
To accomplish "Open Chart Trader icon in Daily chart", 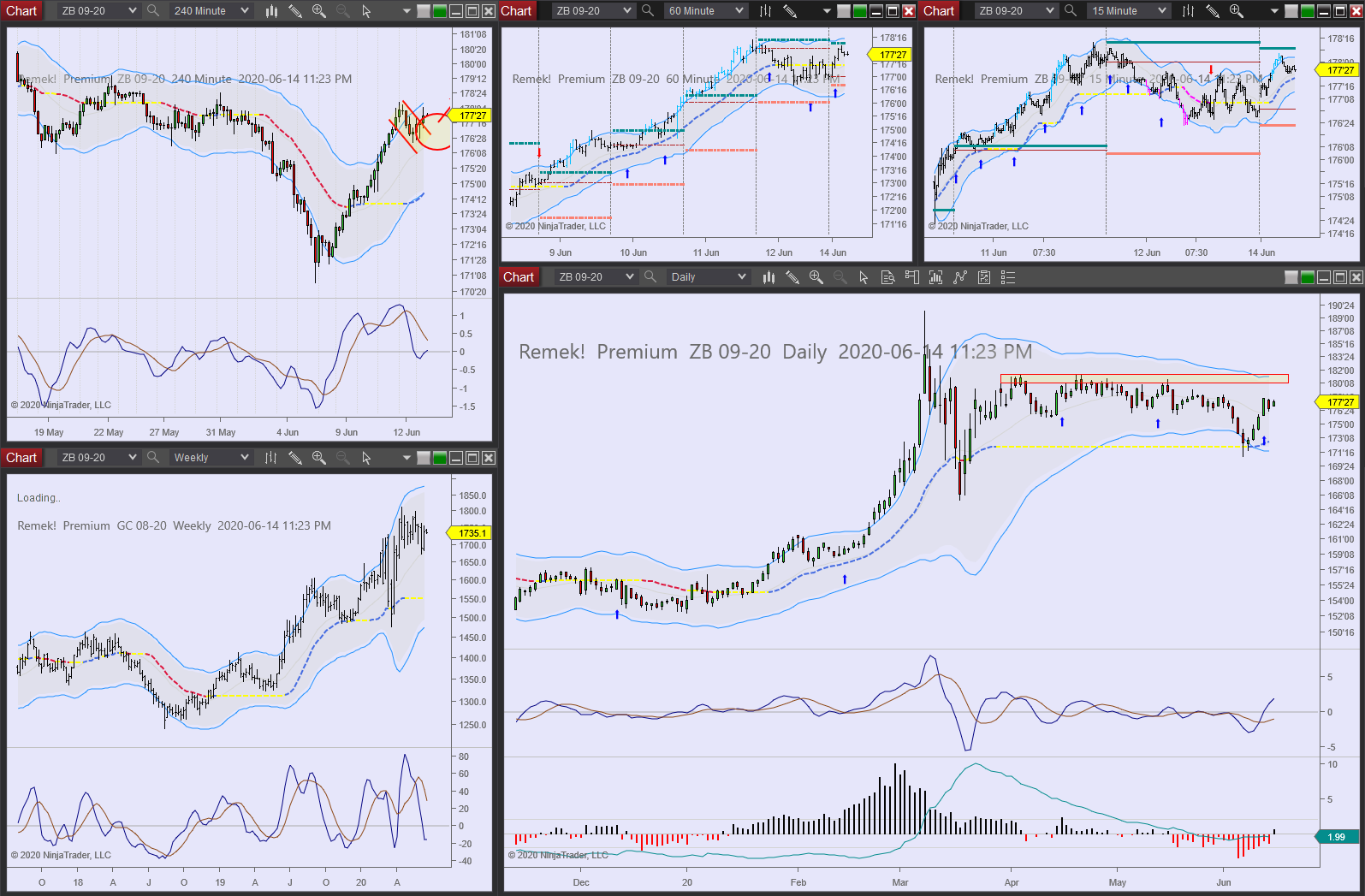I will (x=911, y=277).
